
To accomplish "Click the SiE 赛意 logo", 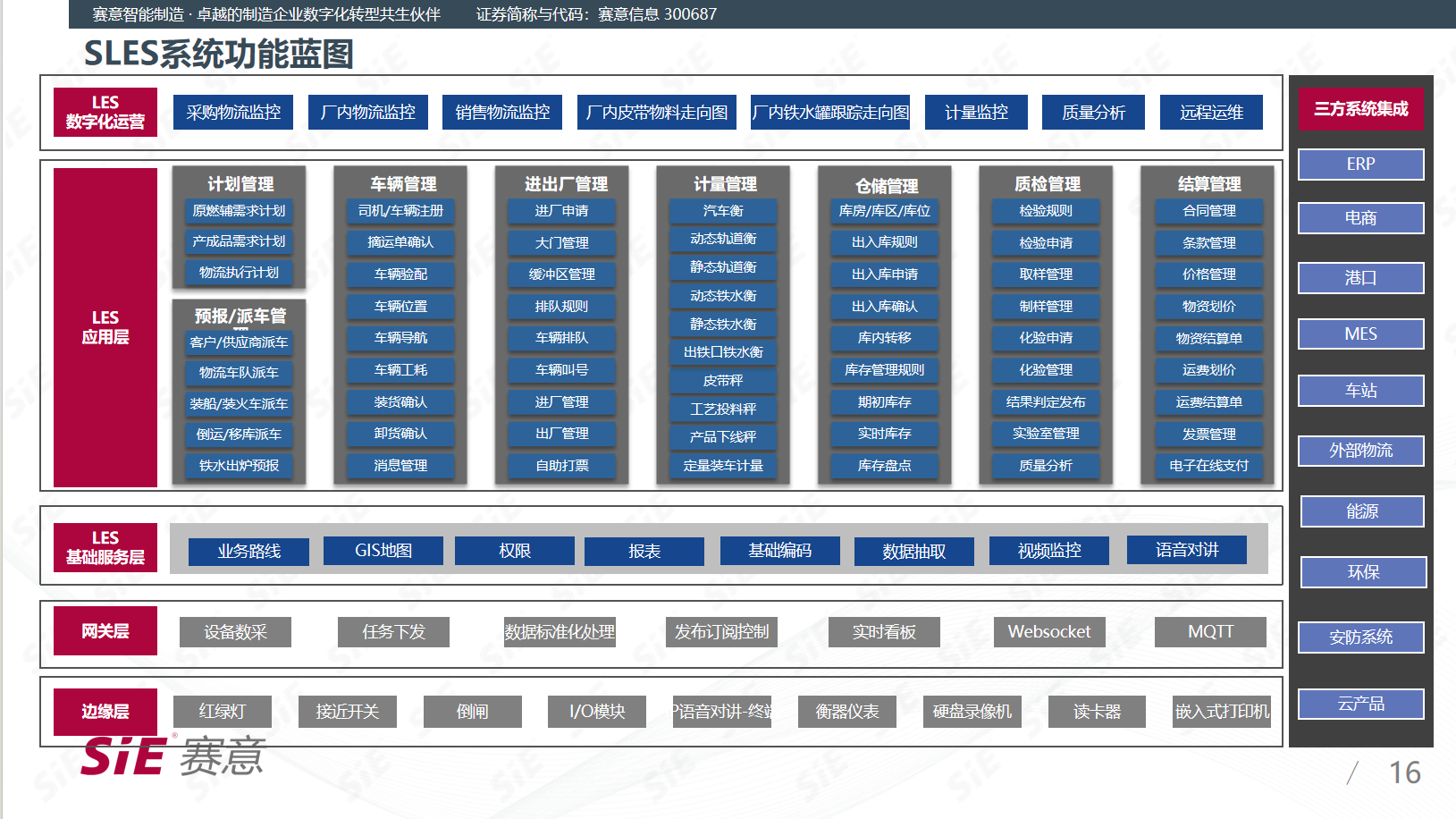I will pos(173,756).
